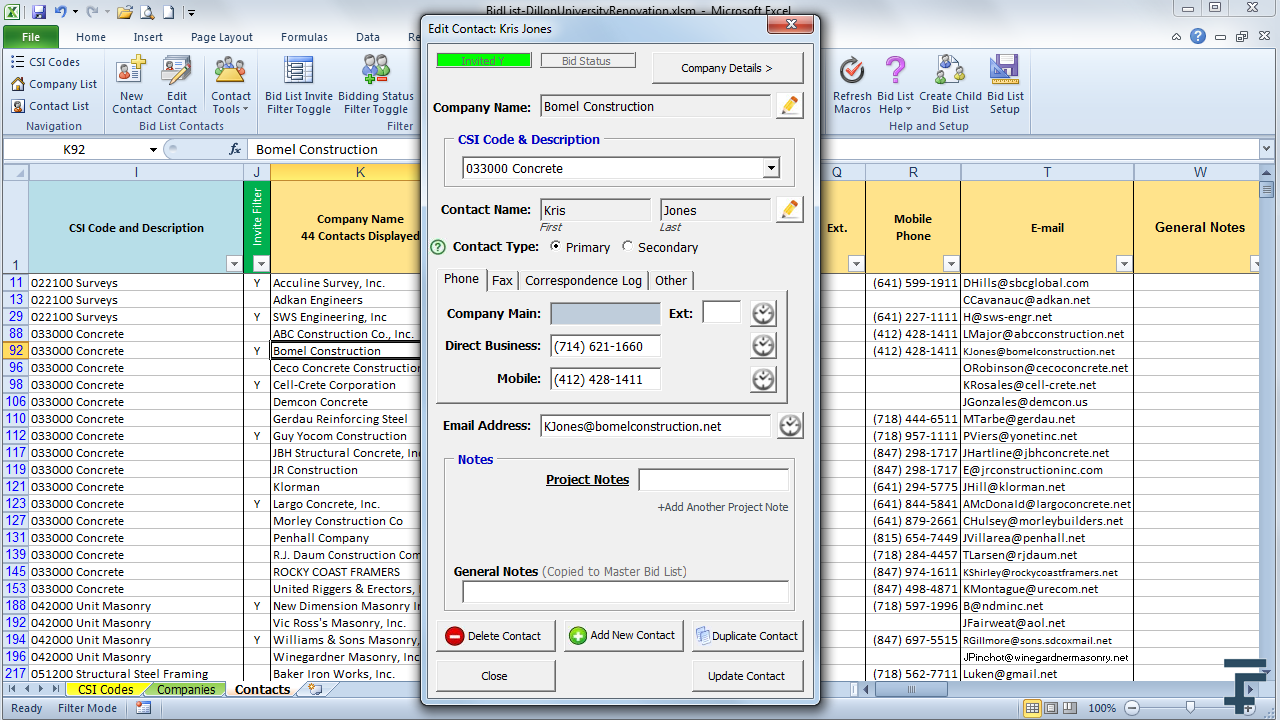Open the Name Box dropdown arrow

click(x=153, y=150)
